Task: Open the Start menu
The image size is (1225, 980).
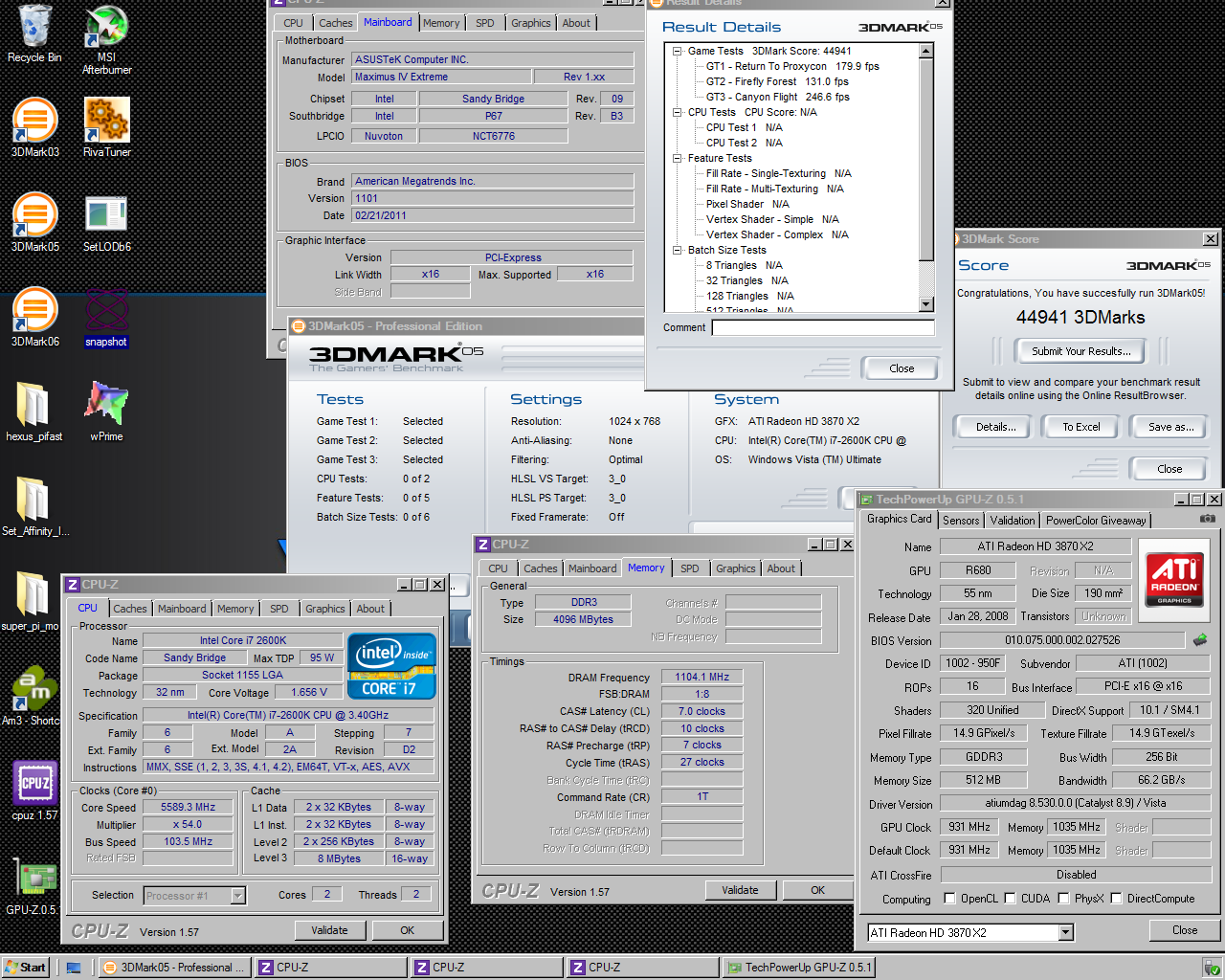Action: [26, 968]
